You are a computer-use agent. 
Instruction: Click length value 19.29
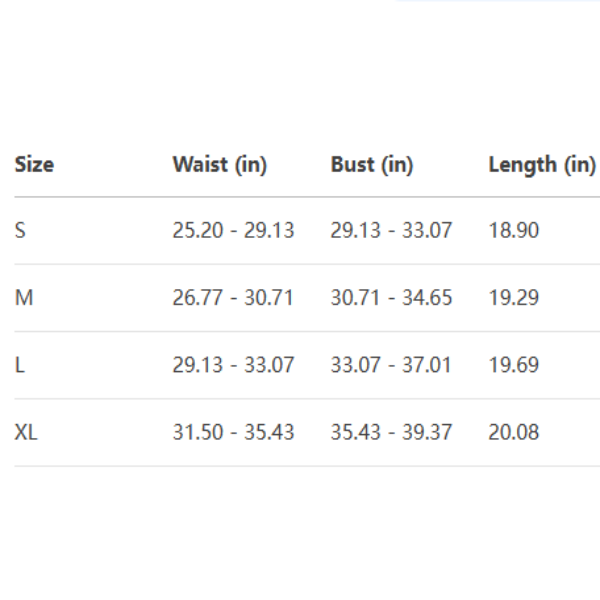pos(513,298)
